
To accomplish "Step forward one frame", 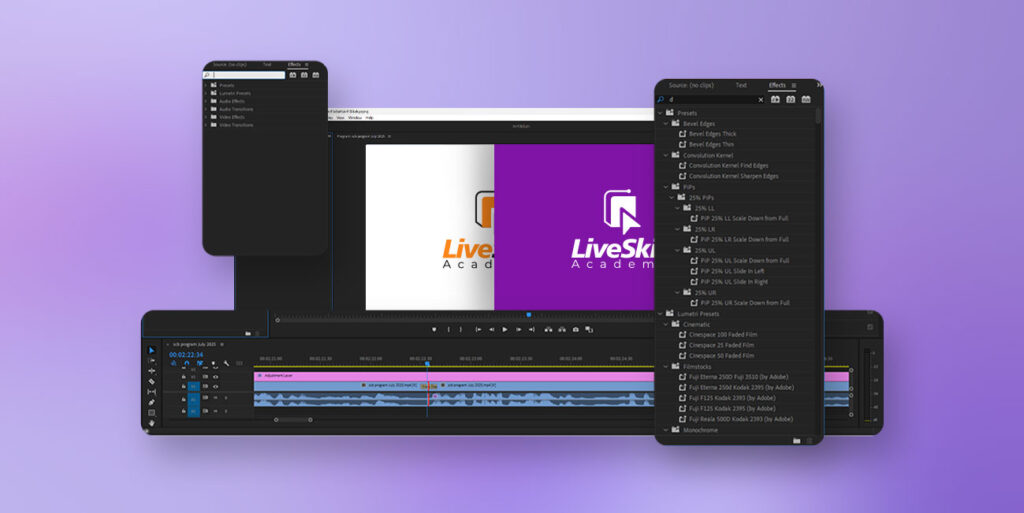I will pos(519,330).
